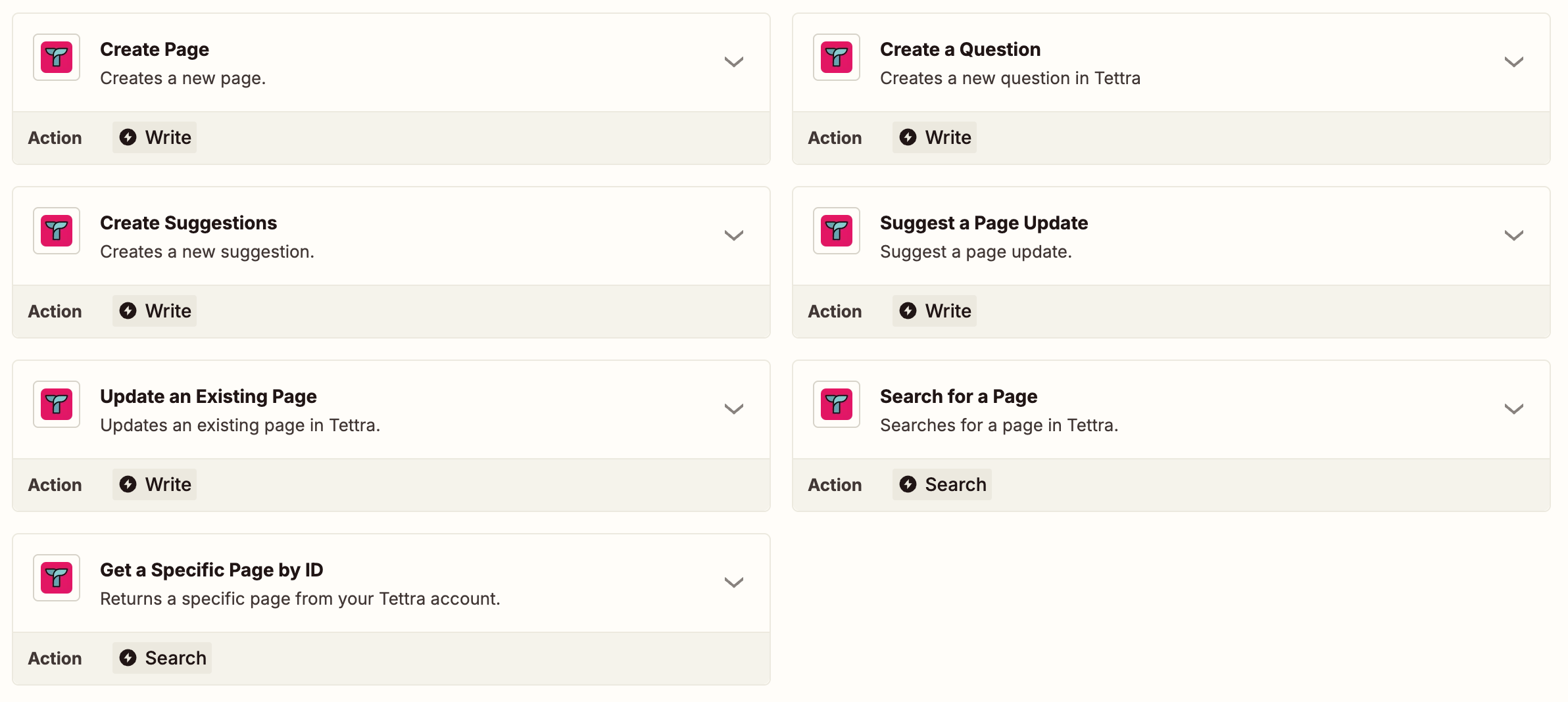Image resolution: width=1568 pixels, height=702 pixels.
Task: Expand the Get a Specific Page by ID chevron
Action: coord(734,582)
